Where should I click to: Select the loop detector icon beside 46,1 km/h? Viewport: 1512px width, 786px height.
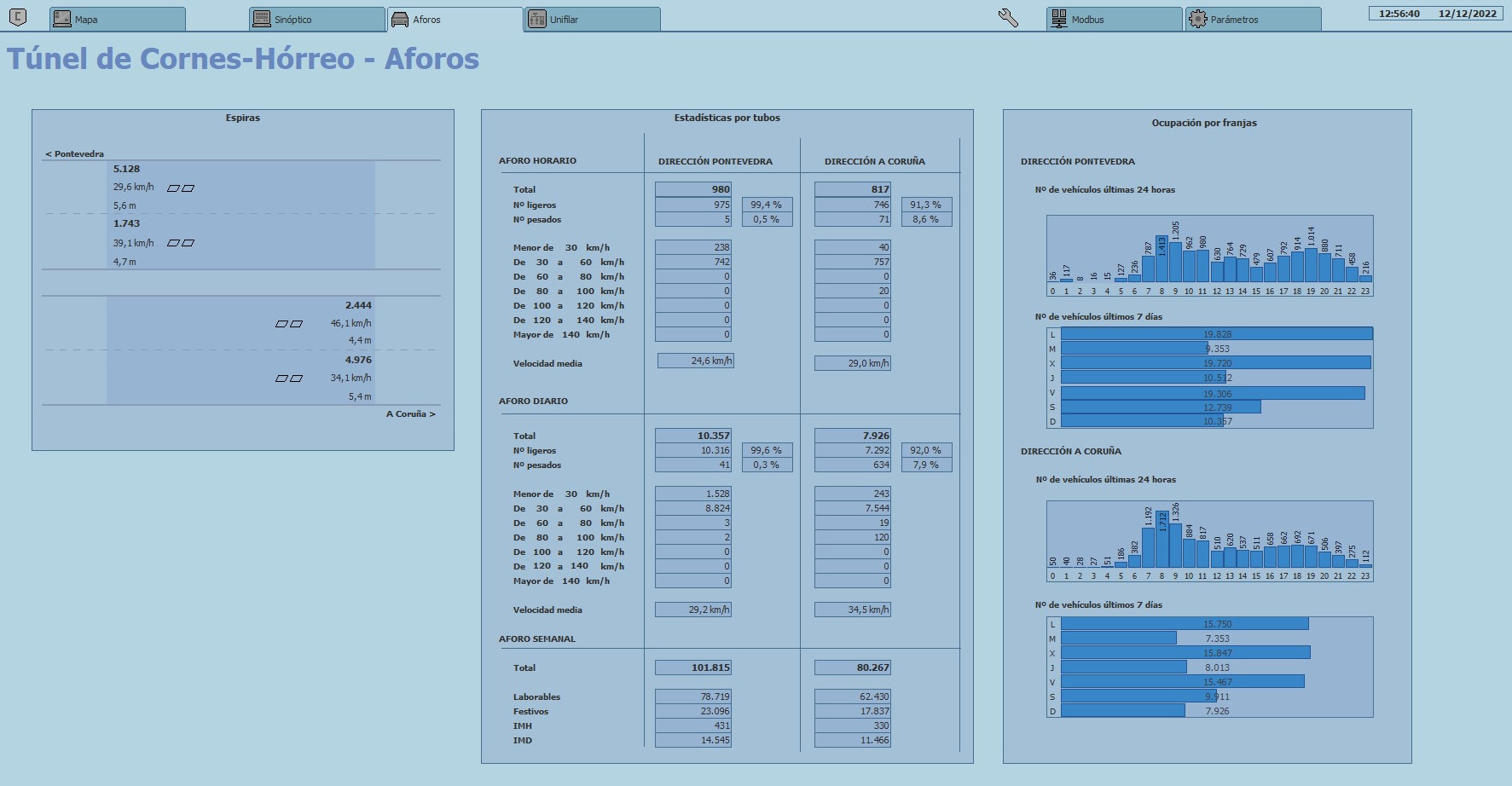[x=289, y=324]
